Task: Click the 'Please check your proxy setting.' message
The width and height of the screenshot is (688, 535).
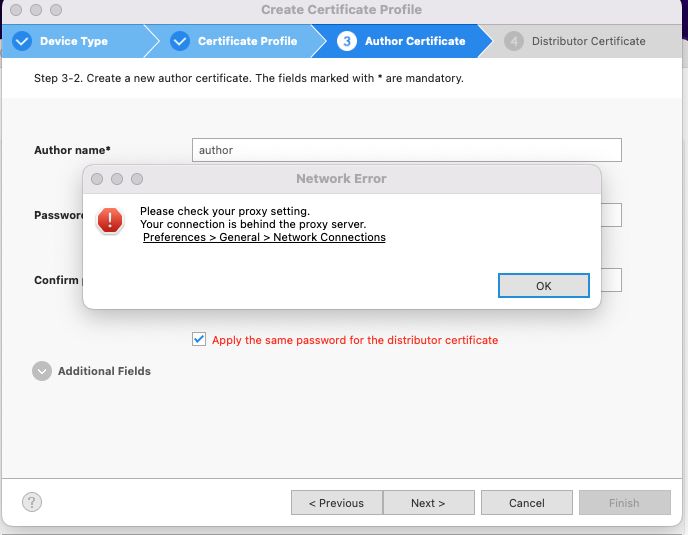Action: pyautogui.click(x=225, y=211)
